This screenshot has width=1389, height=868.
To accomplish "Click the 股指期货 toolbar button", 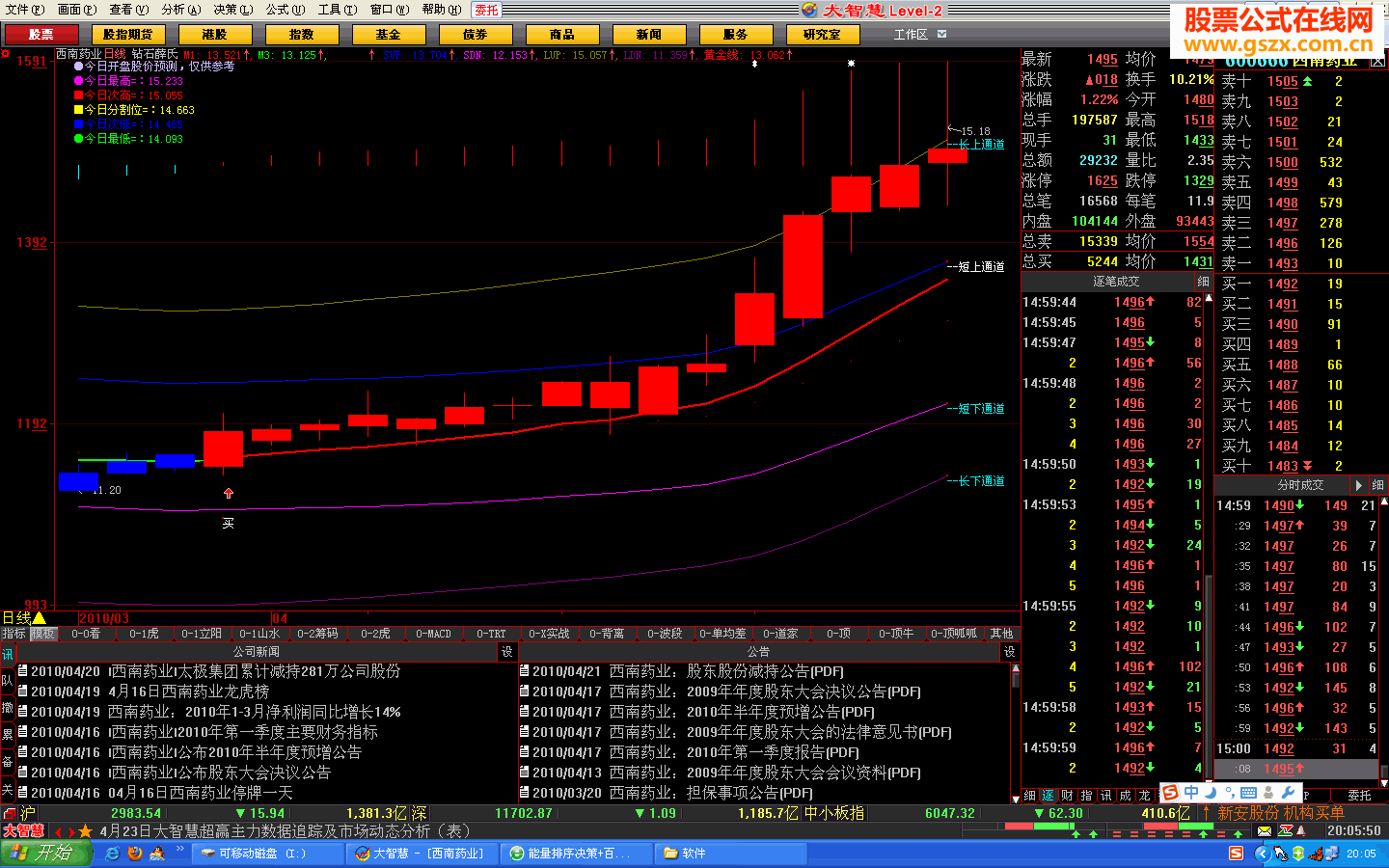I will point(127,34).
